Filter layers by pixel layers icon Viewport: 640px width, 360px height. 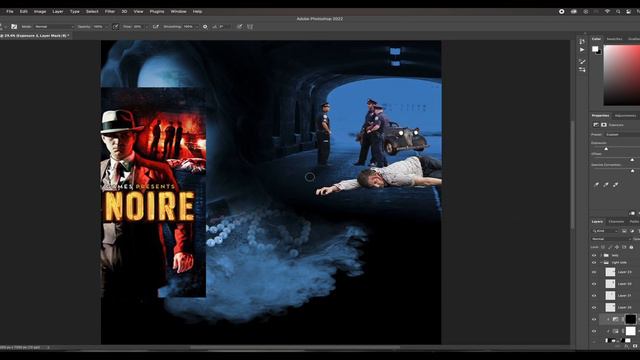624,231
